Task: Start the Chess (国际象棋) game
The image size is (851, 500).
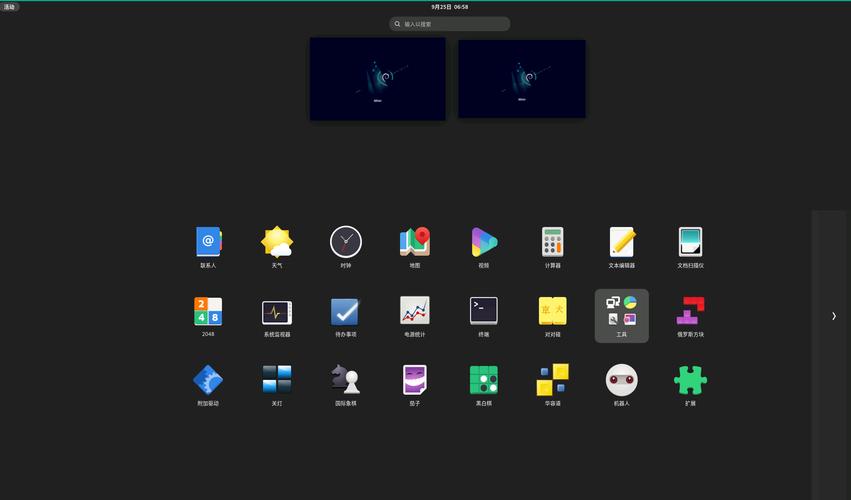Action: [x=346, y=384]
